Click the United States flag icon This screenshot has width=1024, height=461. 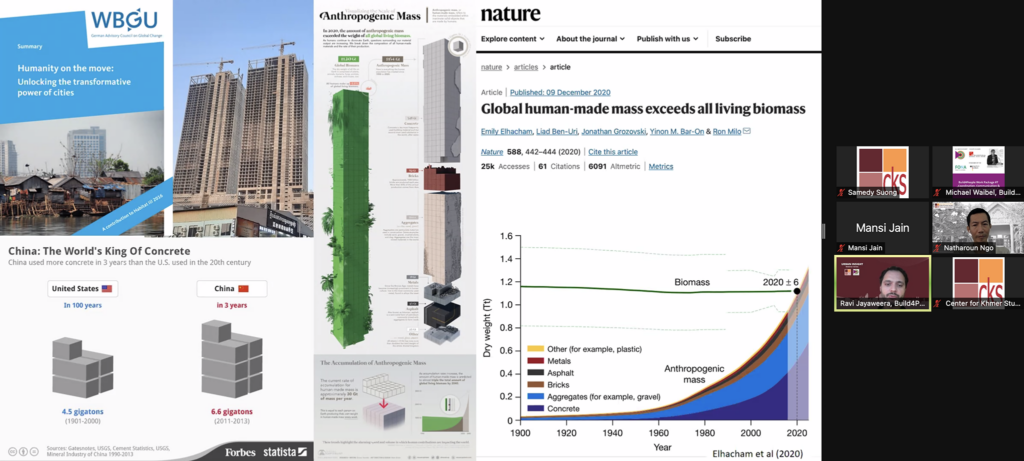pyautogui.click(x=106, y=289)
